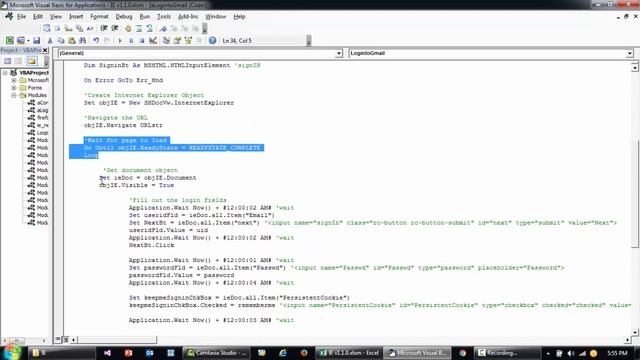
Task: Collapse the Modules folder in the tree
Action: click(14, 95)
